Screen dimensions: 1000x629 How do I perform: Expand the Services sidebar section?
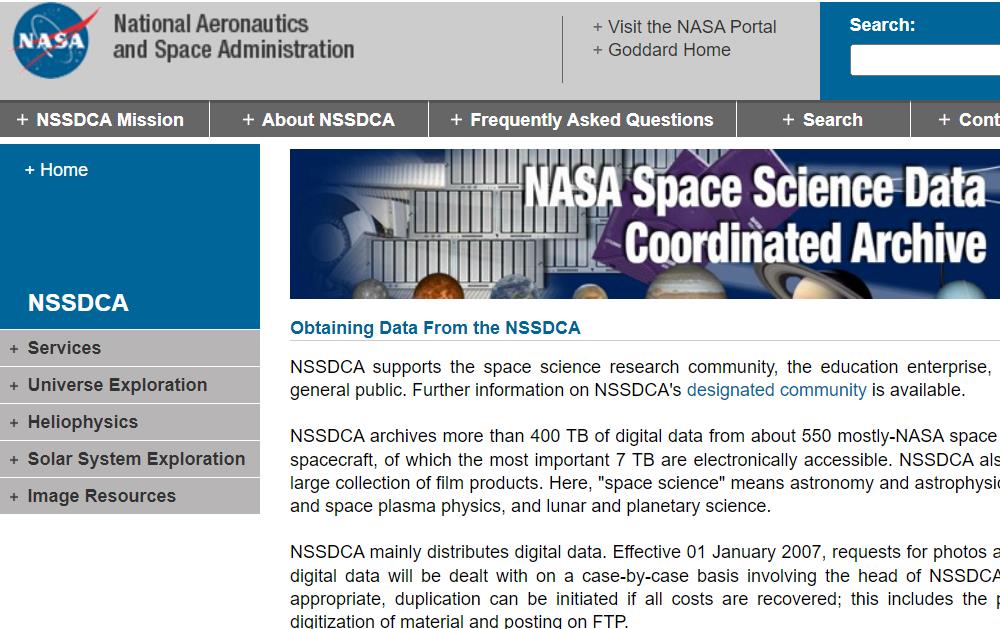[65, 348]
